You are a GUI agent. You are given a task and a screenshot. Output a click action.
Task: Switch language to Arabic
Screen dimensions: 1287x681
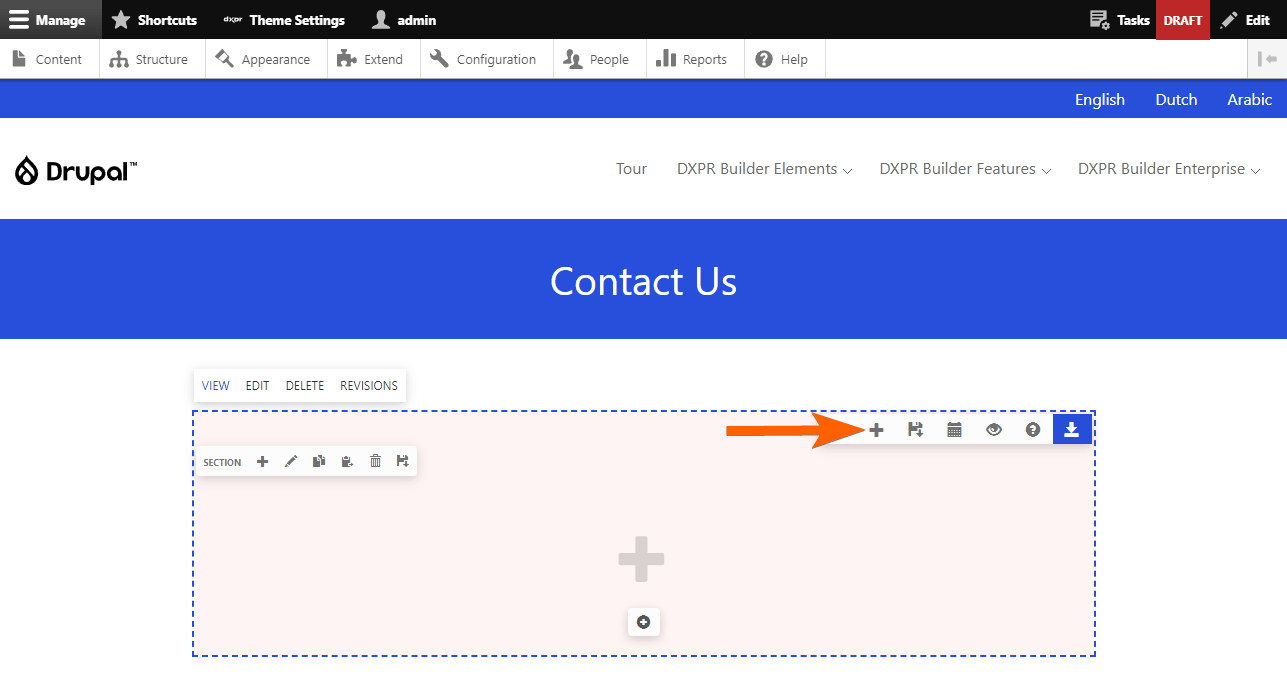click(1250, 99)
